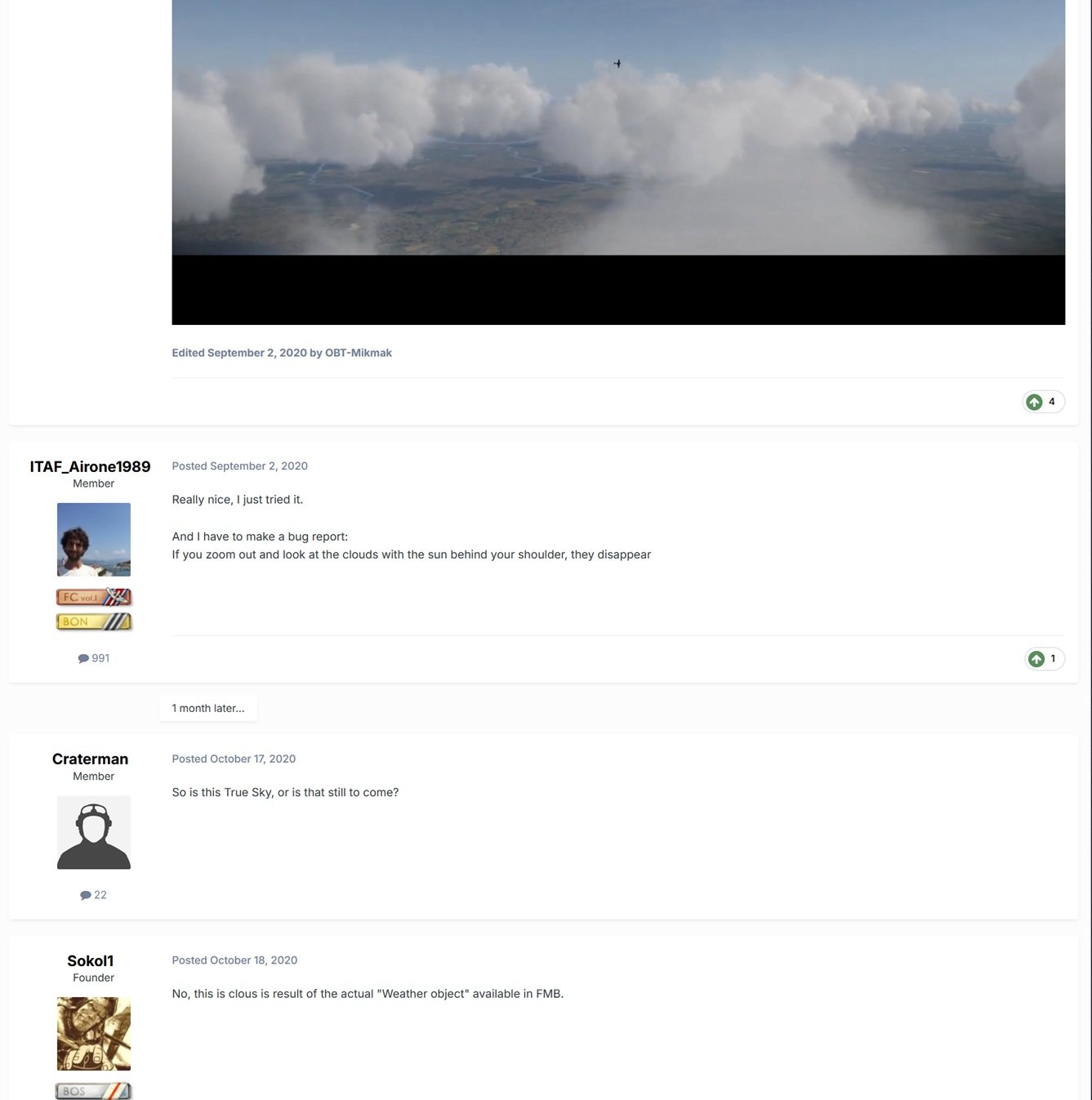Click the Member label under Craterman
The height and width of the screenshot is (1100, 1092).
tap(94, 777)
